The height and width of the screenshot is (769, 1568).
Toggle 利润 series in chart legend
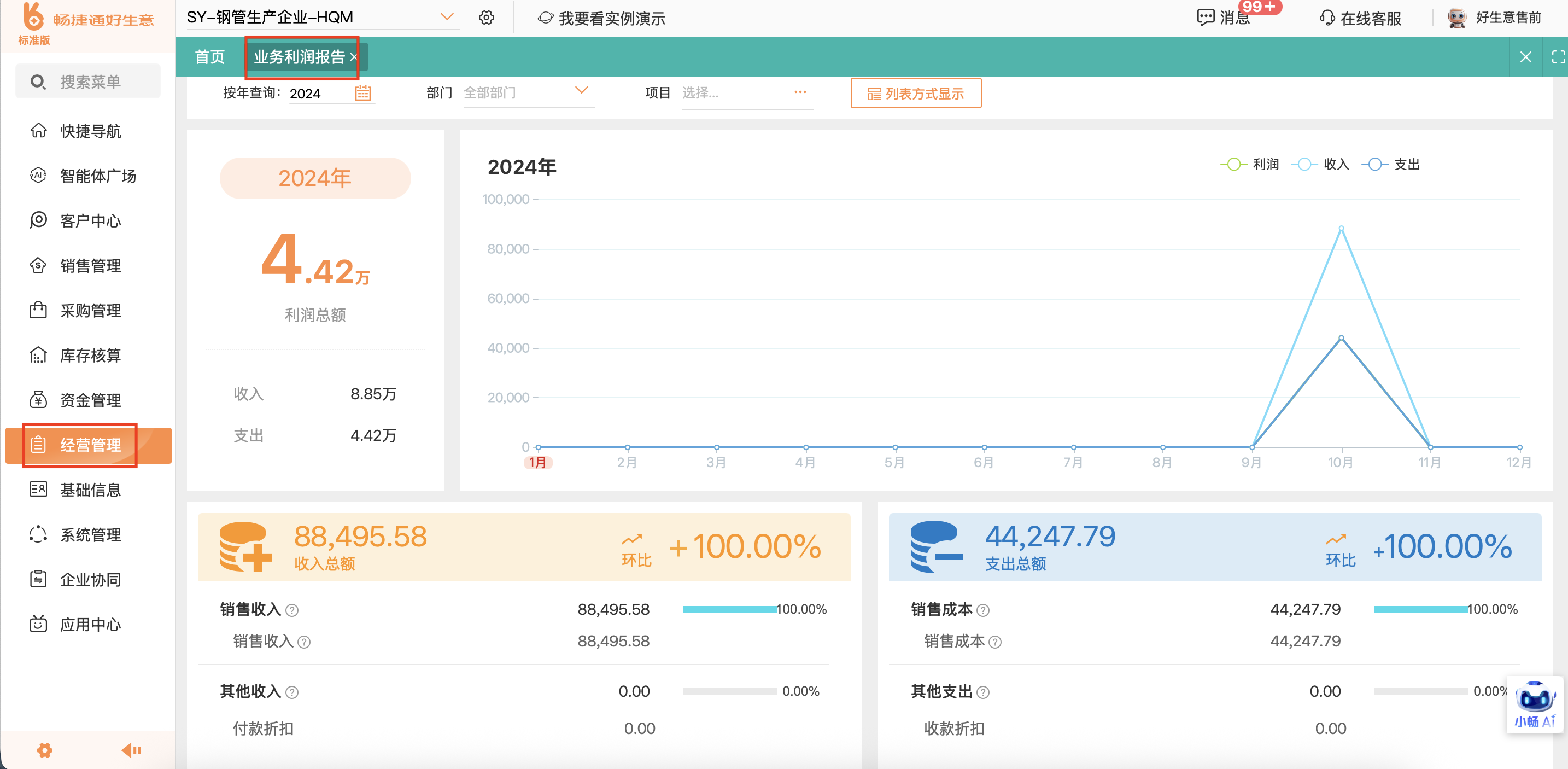pos(1250,165)
